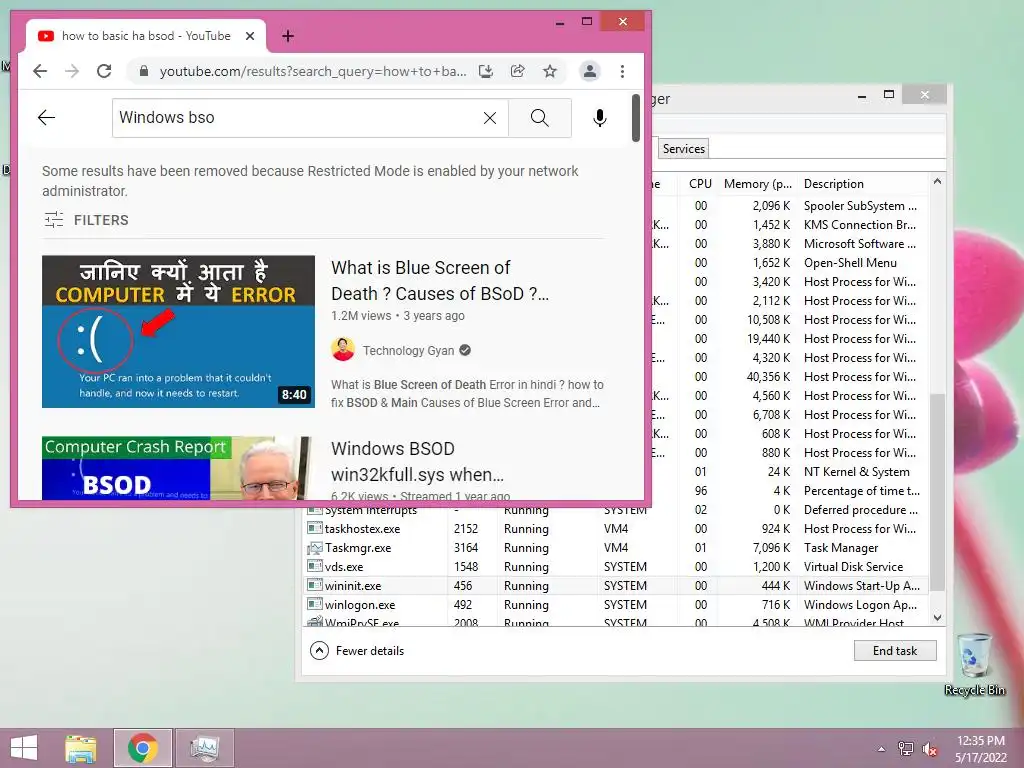Click the padlock site info icon

tap(144, 71)
